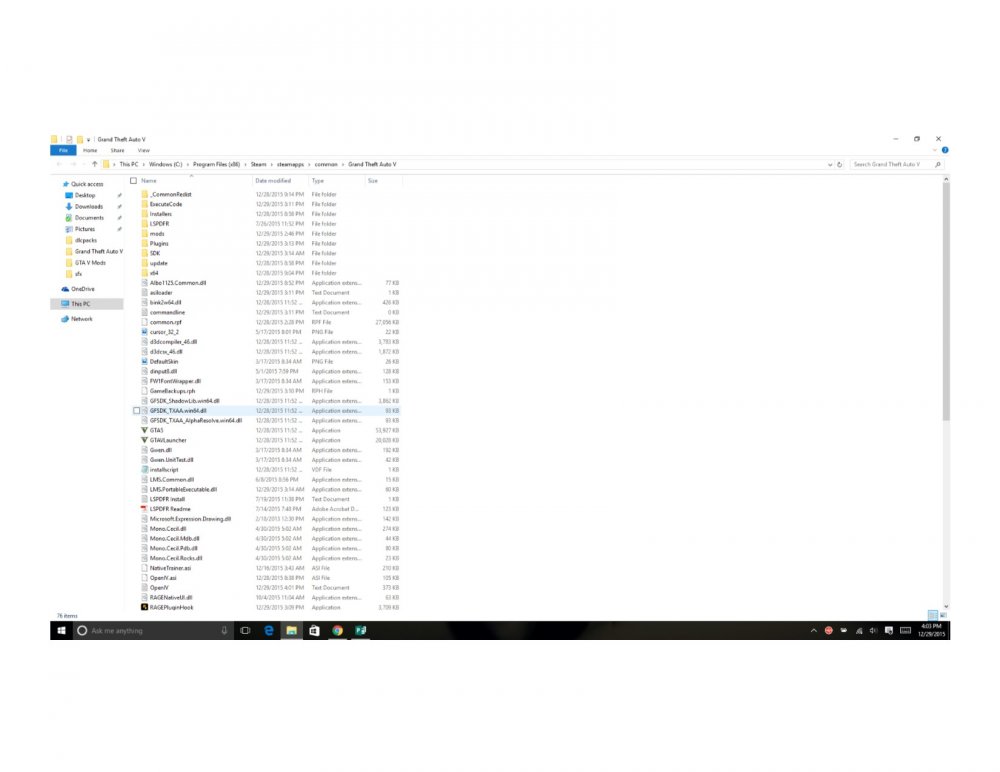The width and height of the screenshot is (1000, 772).
Task: Click the Up one level arrow
Action: pyautogui.click(x=94, y=165)
